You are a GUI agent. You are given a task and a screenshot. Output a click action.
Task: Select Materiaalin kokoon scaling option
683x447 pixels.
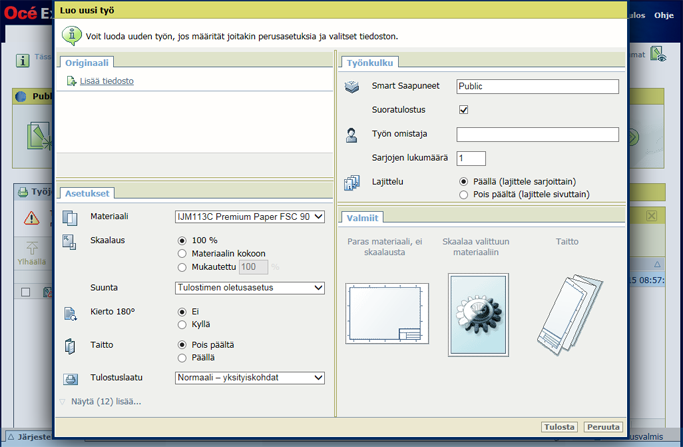pyautogui.click(x=182, y=254)
